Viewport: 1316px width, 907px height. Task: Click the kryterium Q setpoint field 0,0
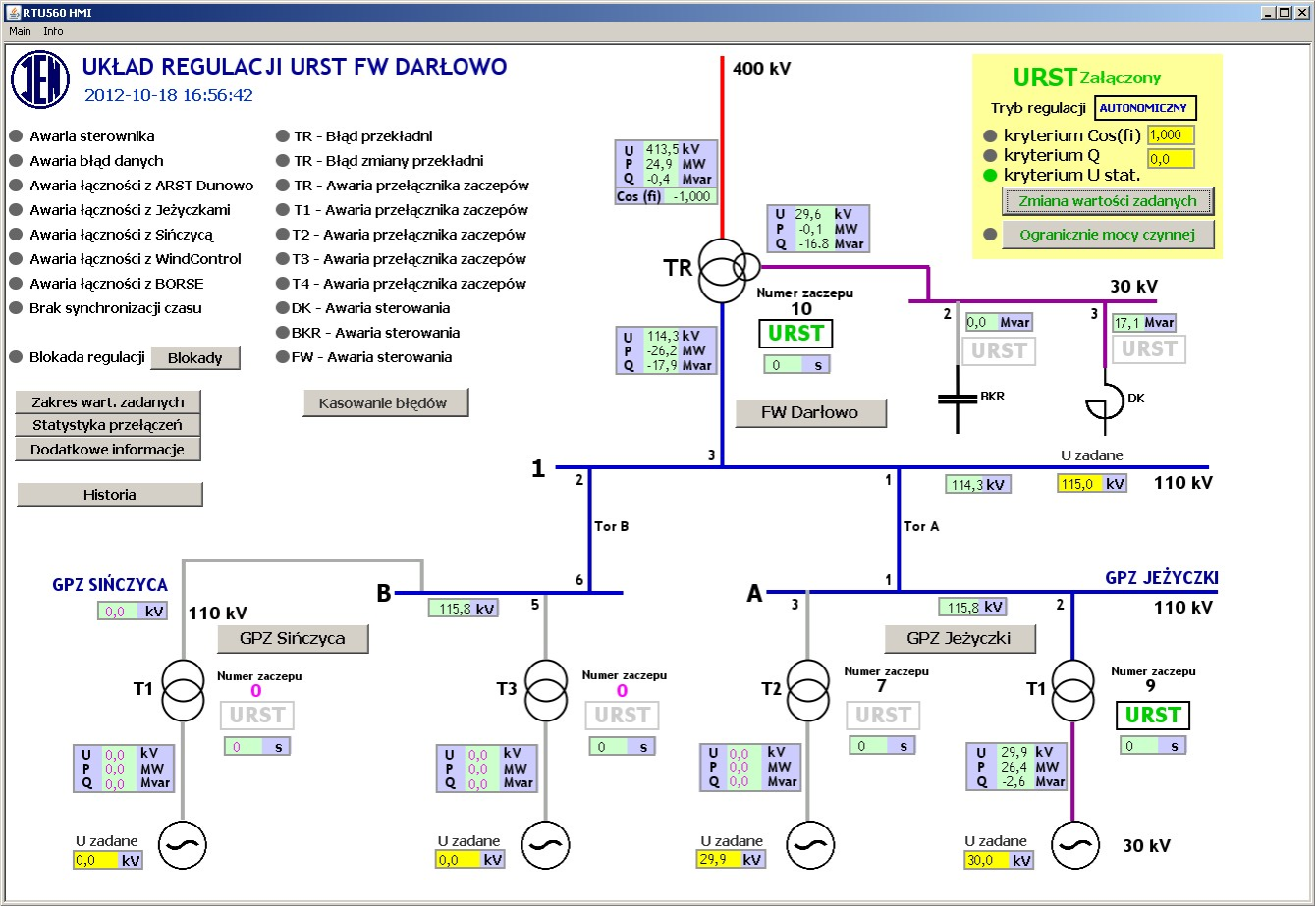point(1171,159)
